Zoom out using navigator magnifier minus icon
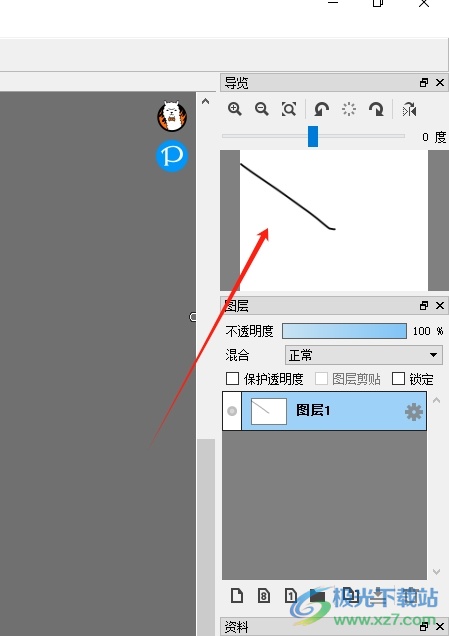 [262, 109]
